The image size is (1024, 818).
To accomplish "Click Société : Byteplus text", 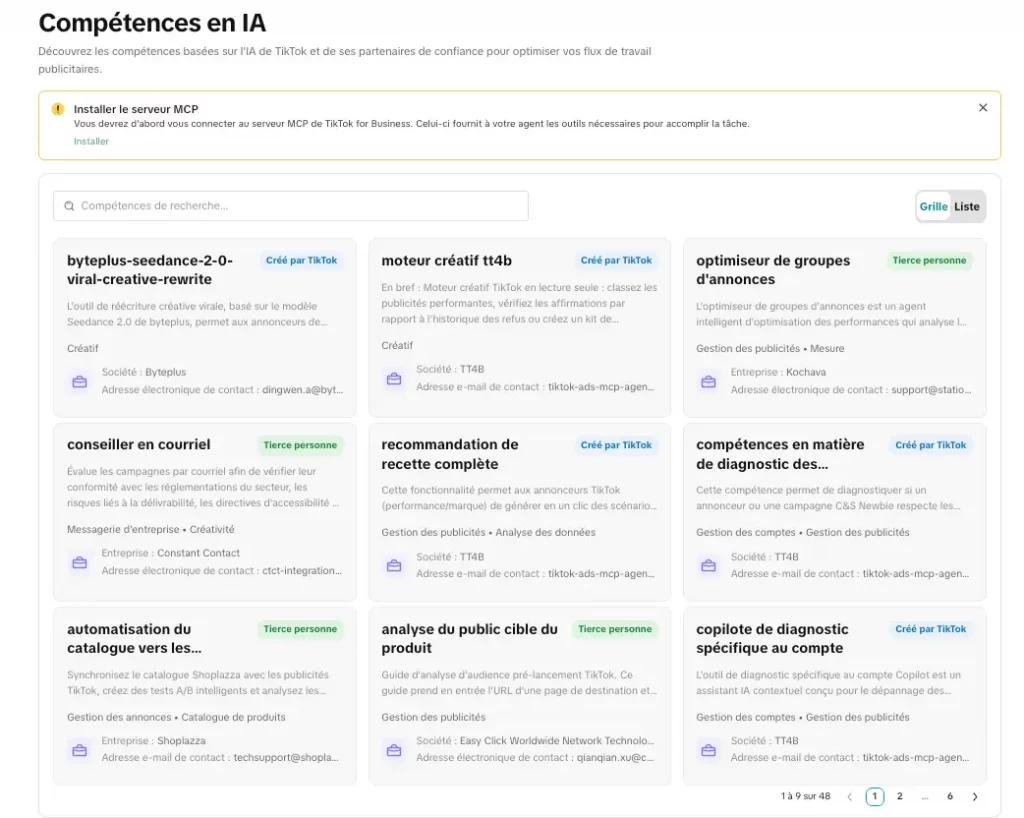I will pos(144,372).
